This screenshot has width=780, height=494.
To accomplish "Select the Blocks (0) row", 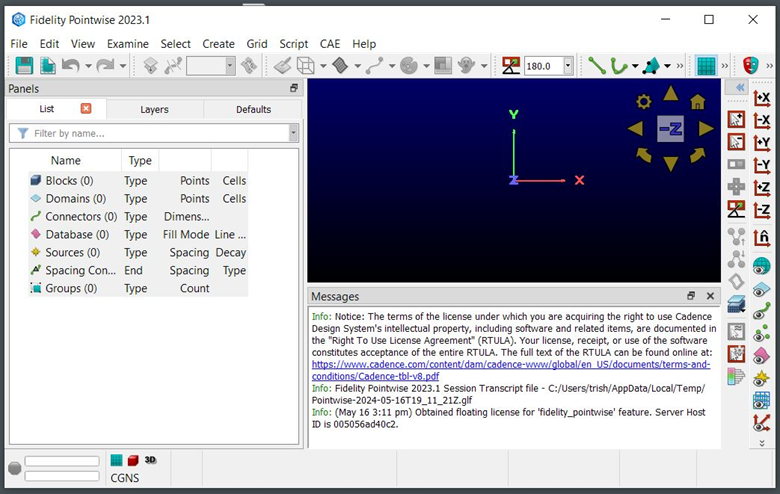I will coord(138,181).
